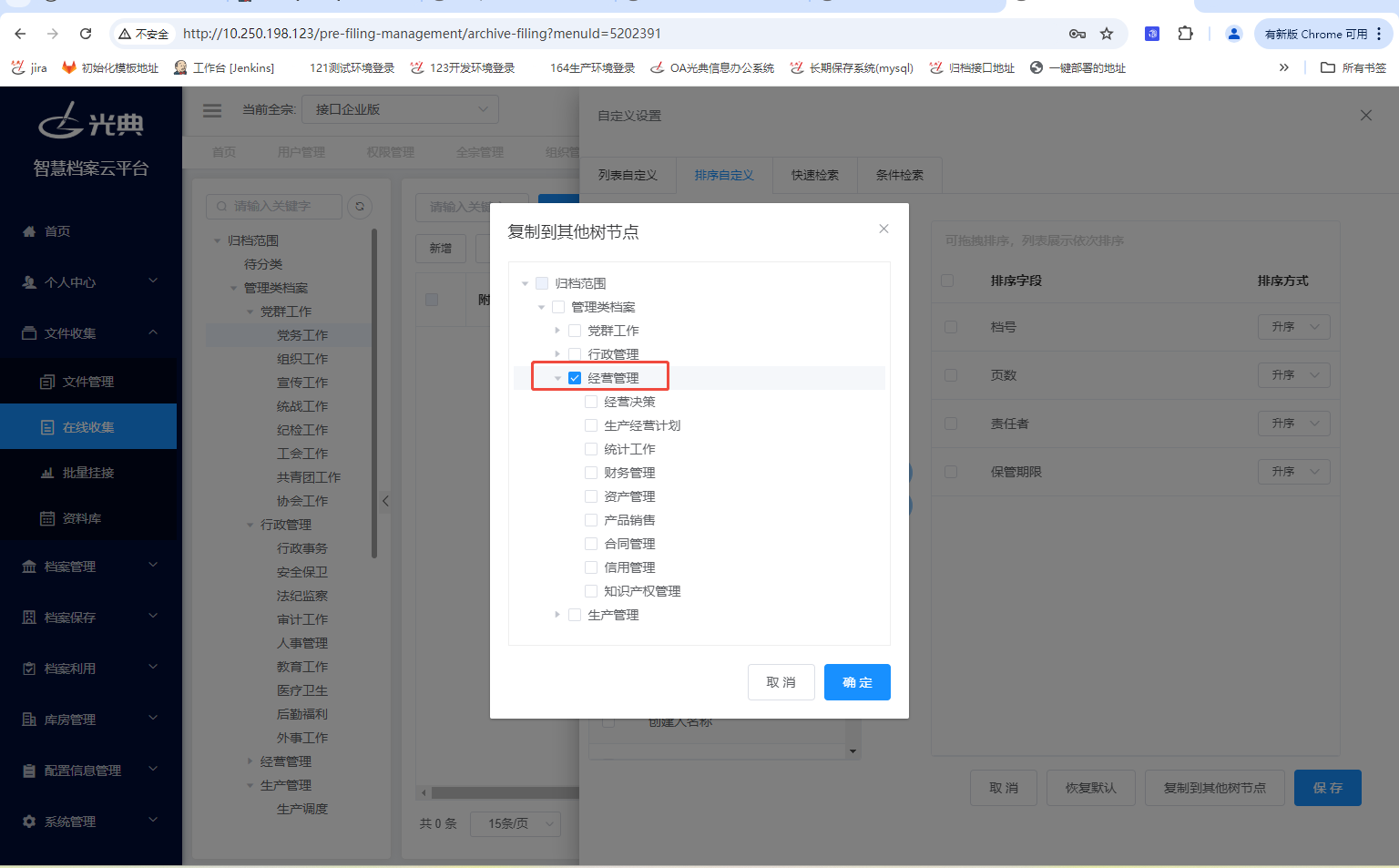Image resolution: width=1399 pixels, height=868 pixels.
Task: Click the 档案利用 icon in sidebar
Action: click(x=29, y=669)
